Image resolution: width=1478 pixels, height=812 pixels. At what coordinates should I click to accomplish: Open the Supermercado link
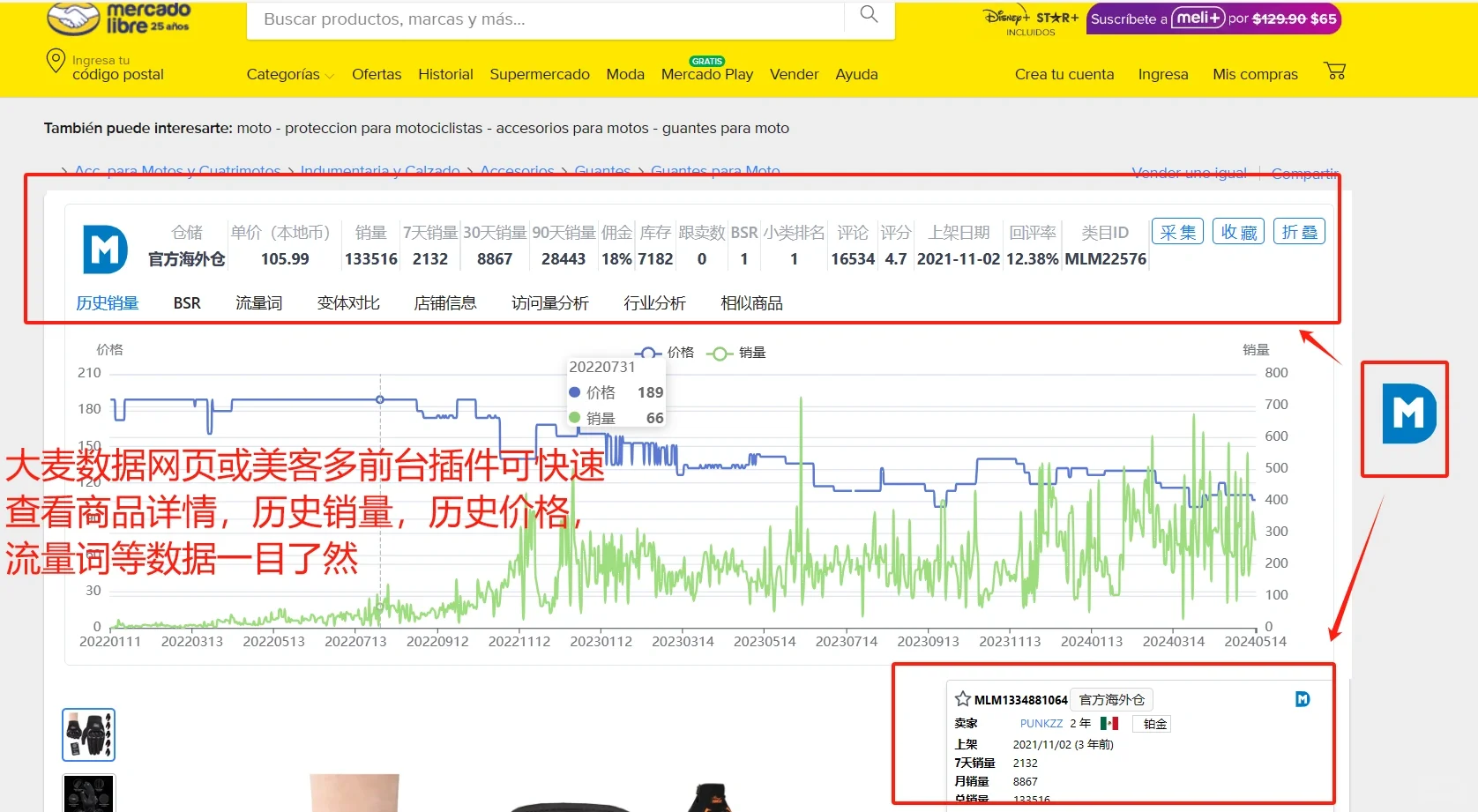[540, 75]
